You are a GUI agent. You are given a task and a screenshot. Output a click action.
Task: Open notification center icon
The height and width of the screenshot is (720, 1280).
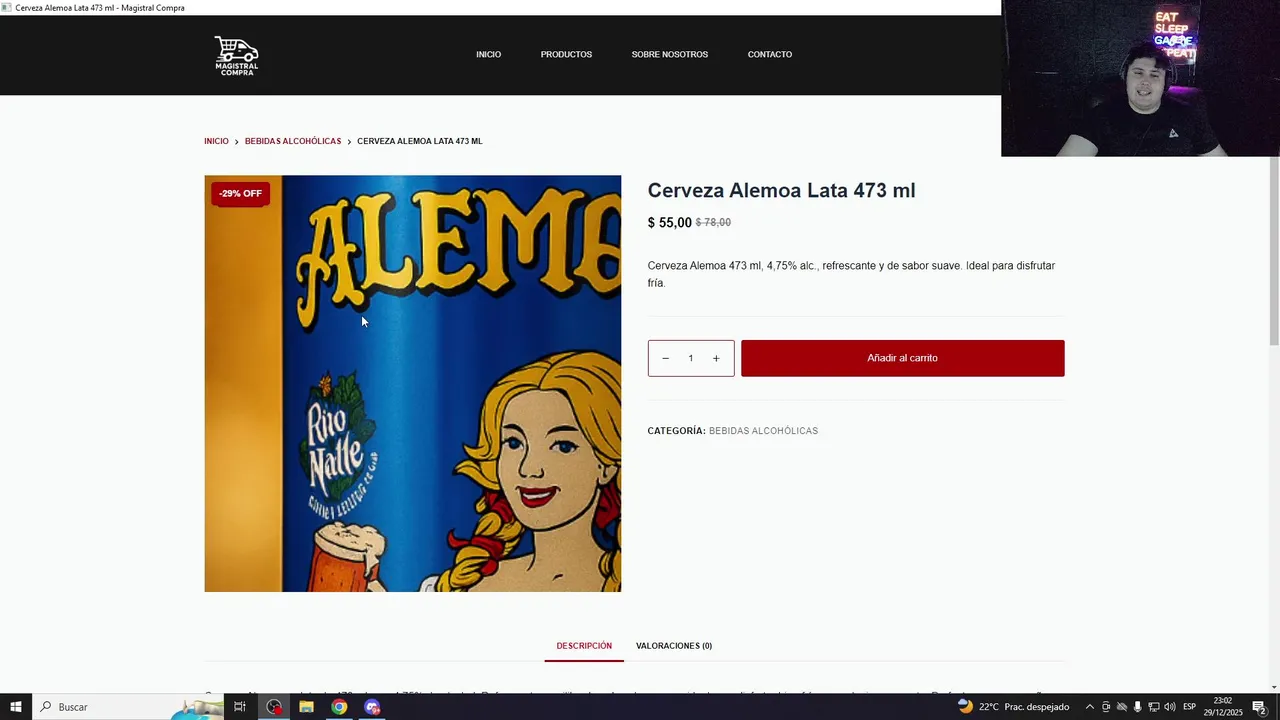click(1259, 707)
